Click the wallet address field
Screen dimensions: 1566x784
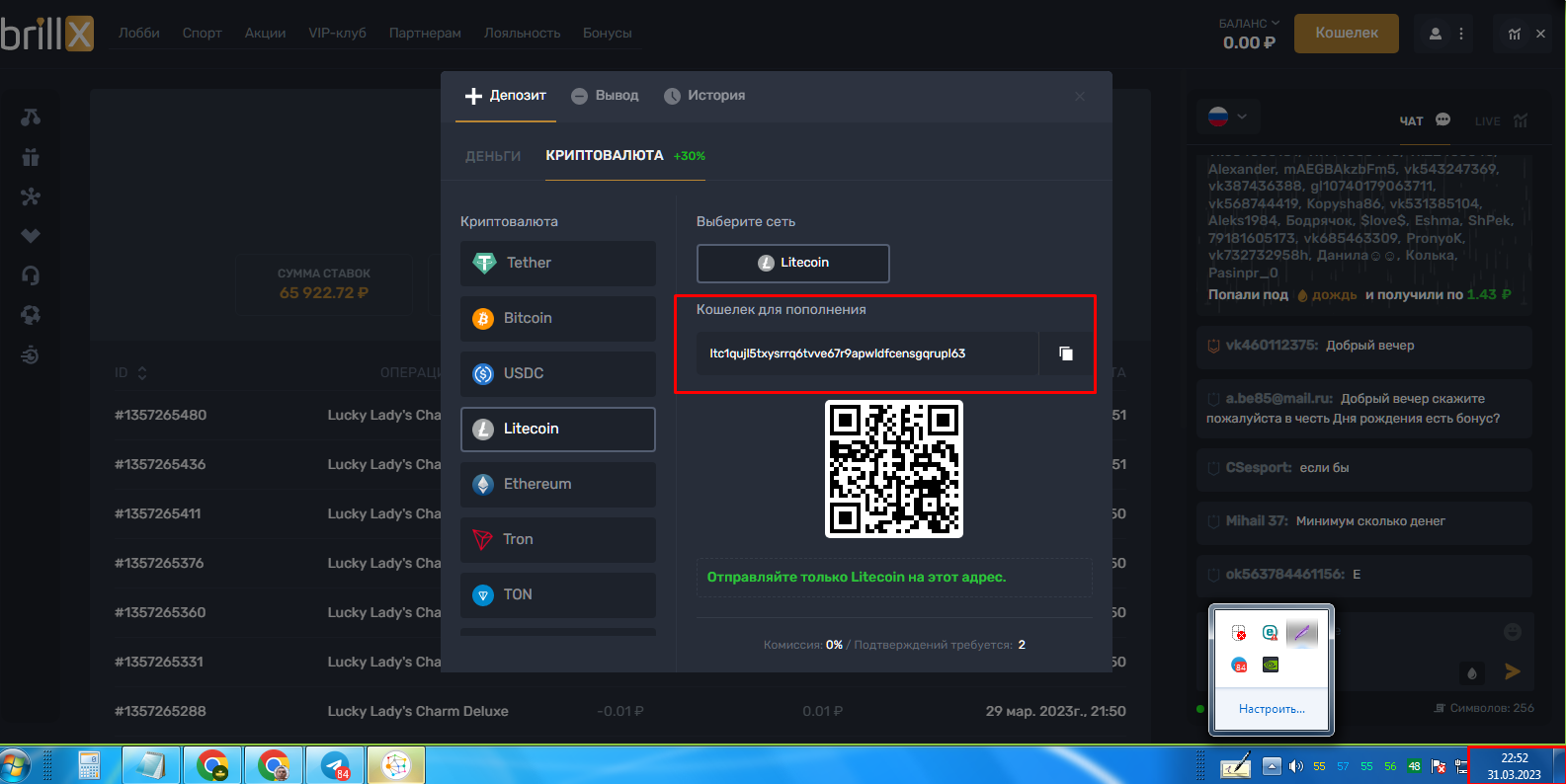tap(867, 353)
